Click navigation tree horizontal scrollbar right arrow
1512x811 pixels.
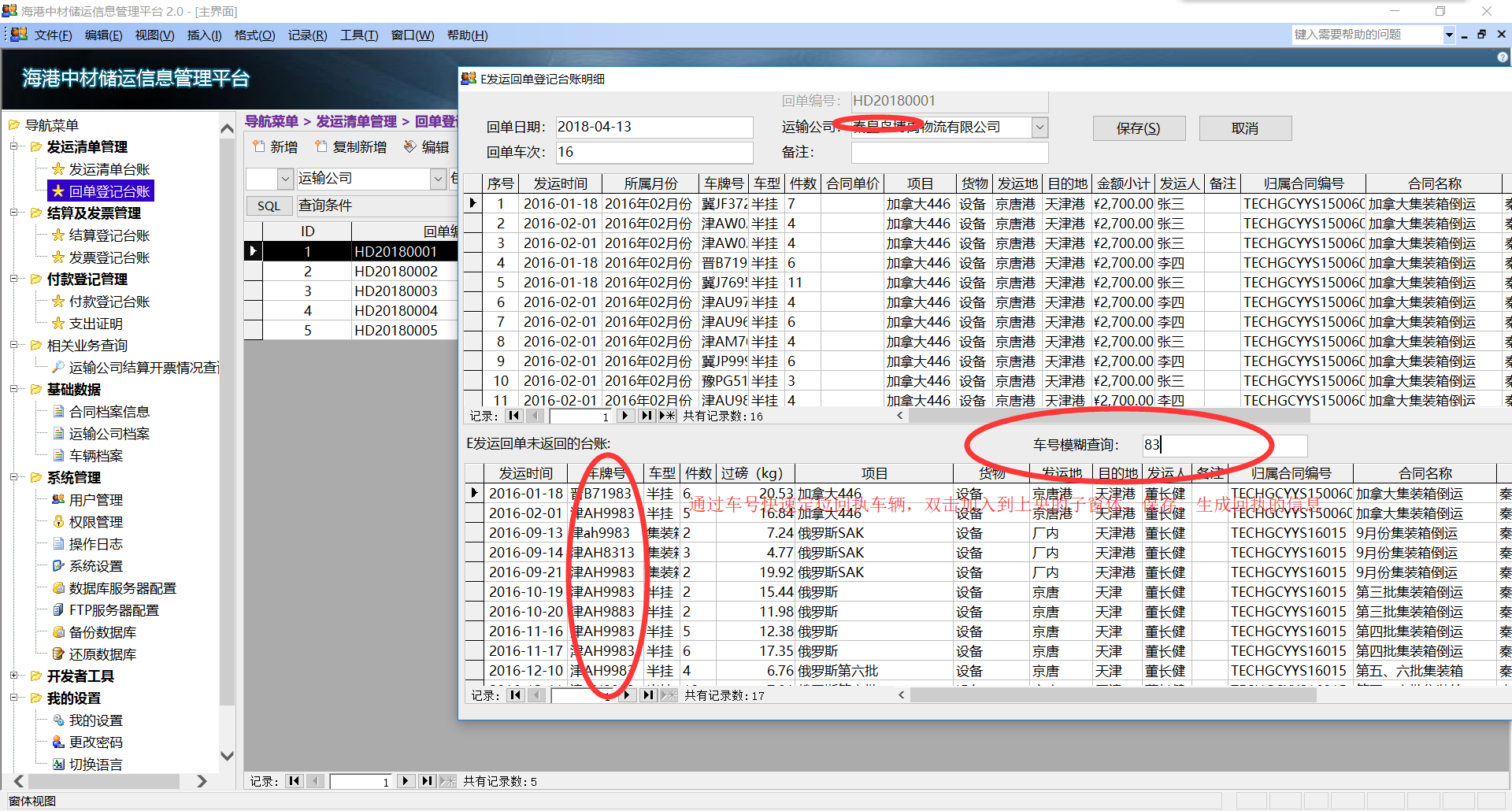(202, 781)
